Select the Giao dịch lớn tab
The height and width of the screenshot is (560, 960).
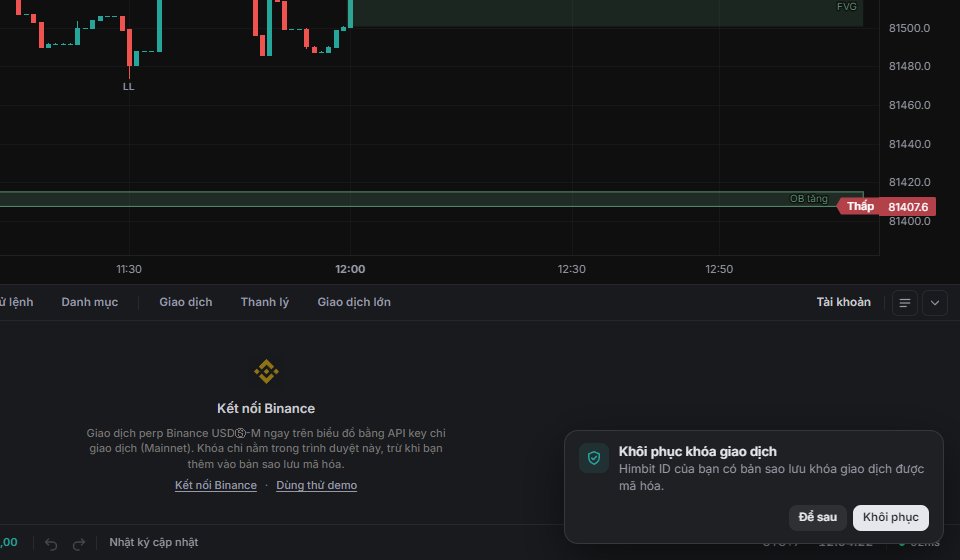354,302
